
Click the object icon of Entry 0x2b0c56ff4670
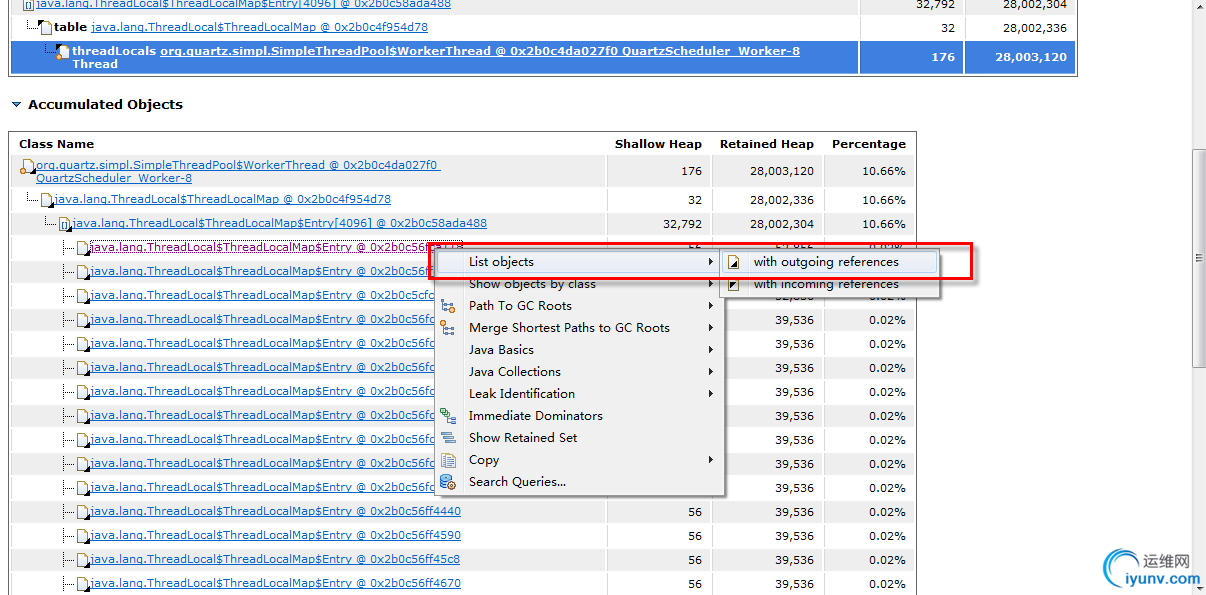pos(83,584)
